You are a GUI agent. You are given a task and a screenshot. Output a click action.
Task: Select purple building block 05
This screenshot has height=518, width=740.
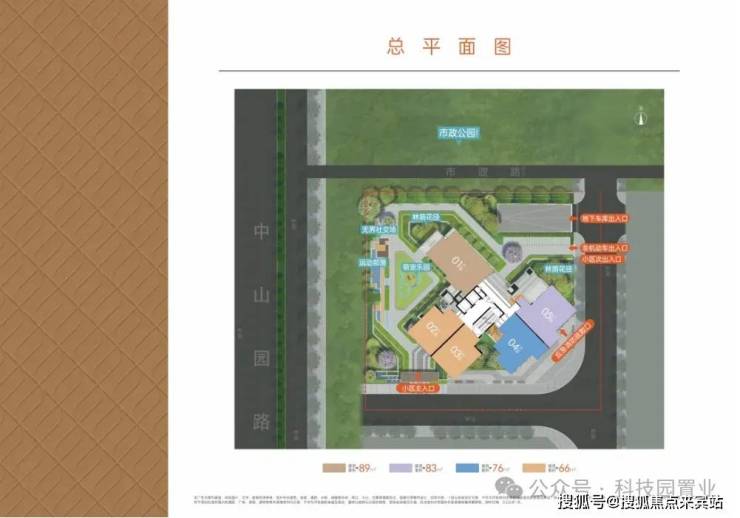point(547,316)
